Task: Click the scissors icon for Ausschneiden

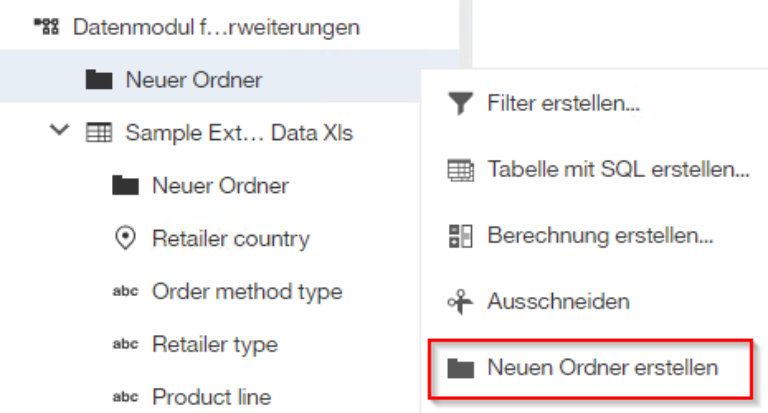Action: (460, 302)
